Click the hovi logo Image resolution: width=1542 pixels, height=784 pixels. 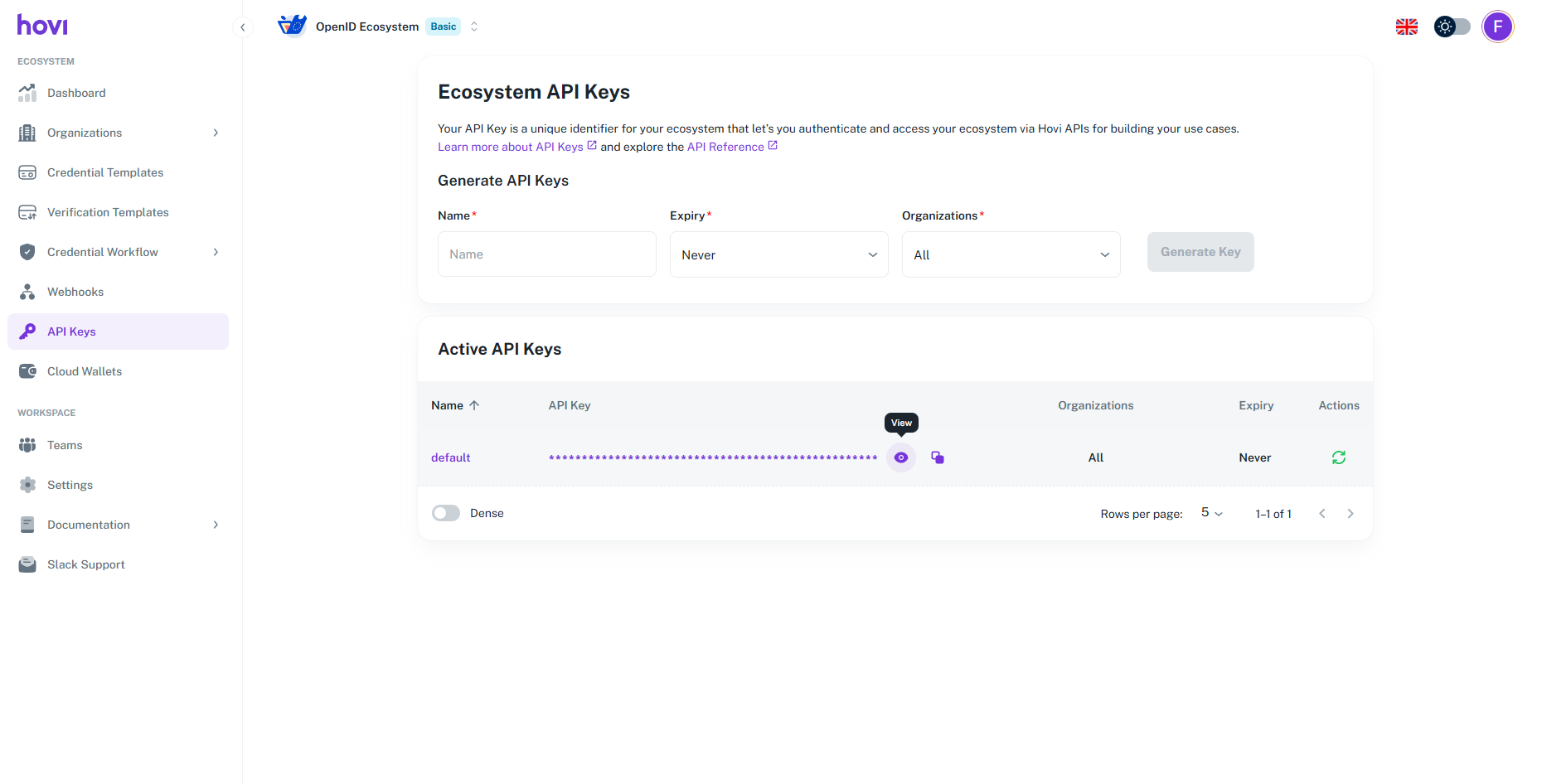pos(42,26)
